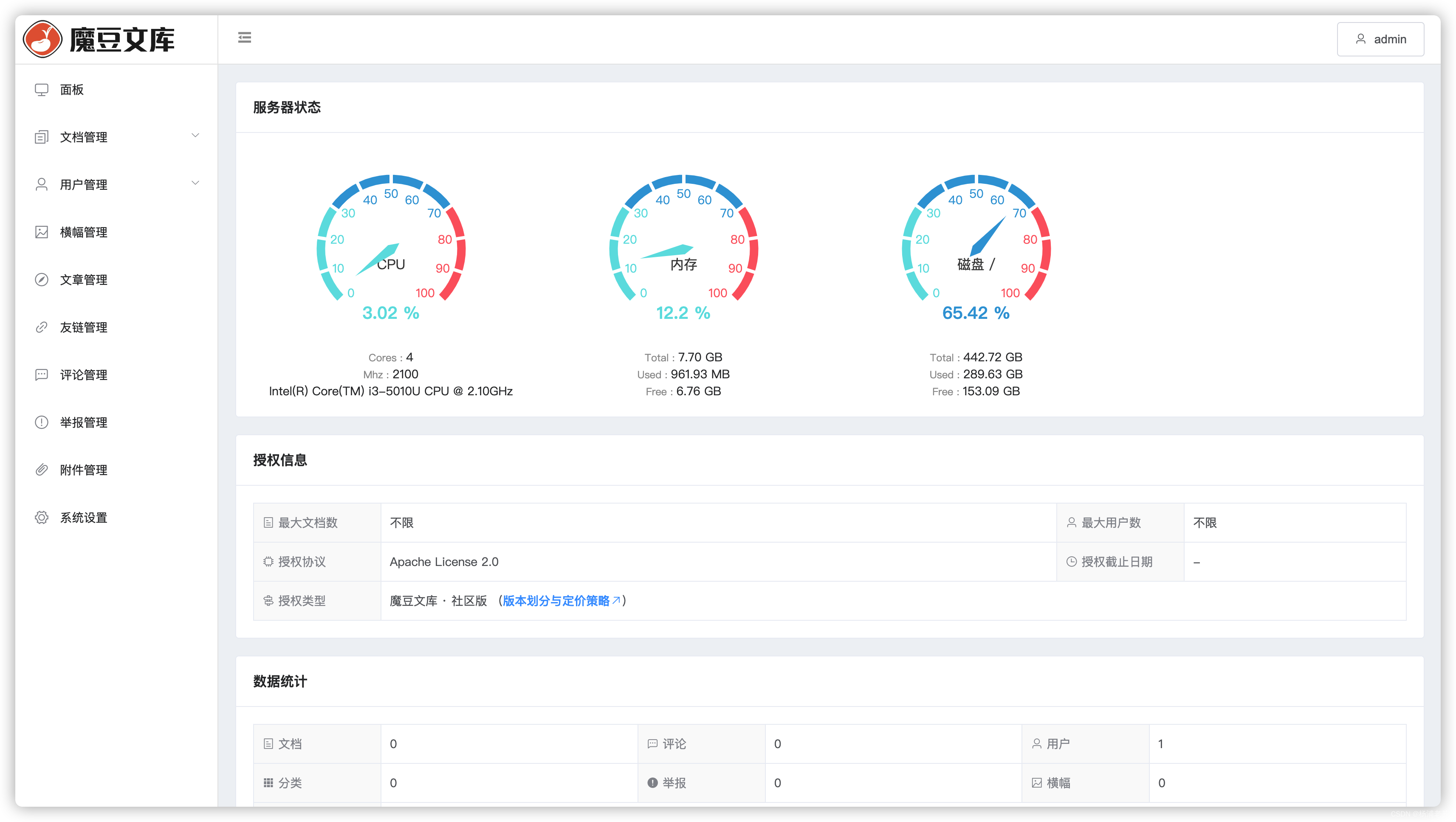
Task: Collapse sidebar with the hamburger menu icon
Action: (244, 38)
